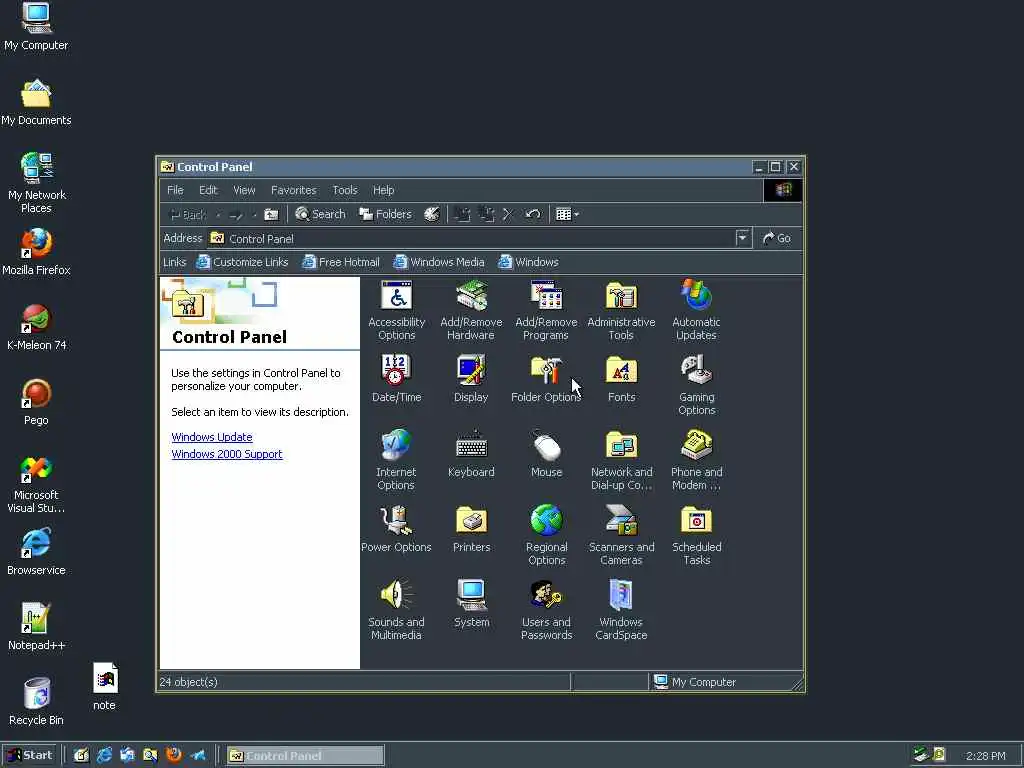Select the Display icon
The width and height of the screenshot is (1024, 768).
[x=471, y=379]
